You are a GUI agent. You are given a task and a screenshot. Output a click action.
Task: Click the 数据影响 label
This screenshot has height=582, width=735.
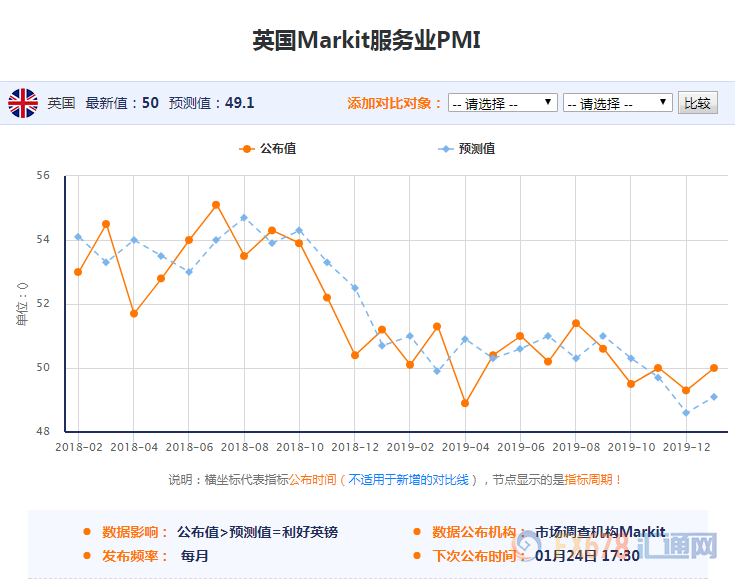135,532
